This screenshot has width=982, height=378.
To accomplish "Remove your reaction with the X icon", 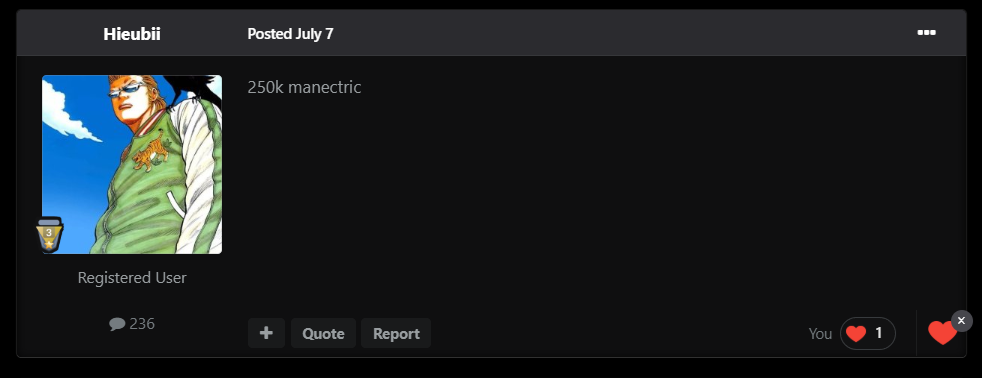I will coord(961,321).
